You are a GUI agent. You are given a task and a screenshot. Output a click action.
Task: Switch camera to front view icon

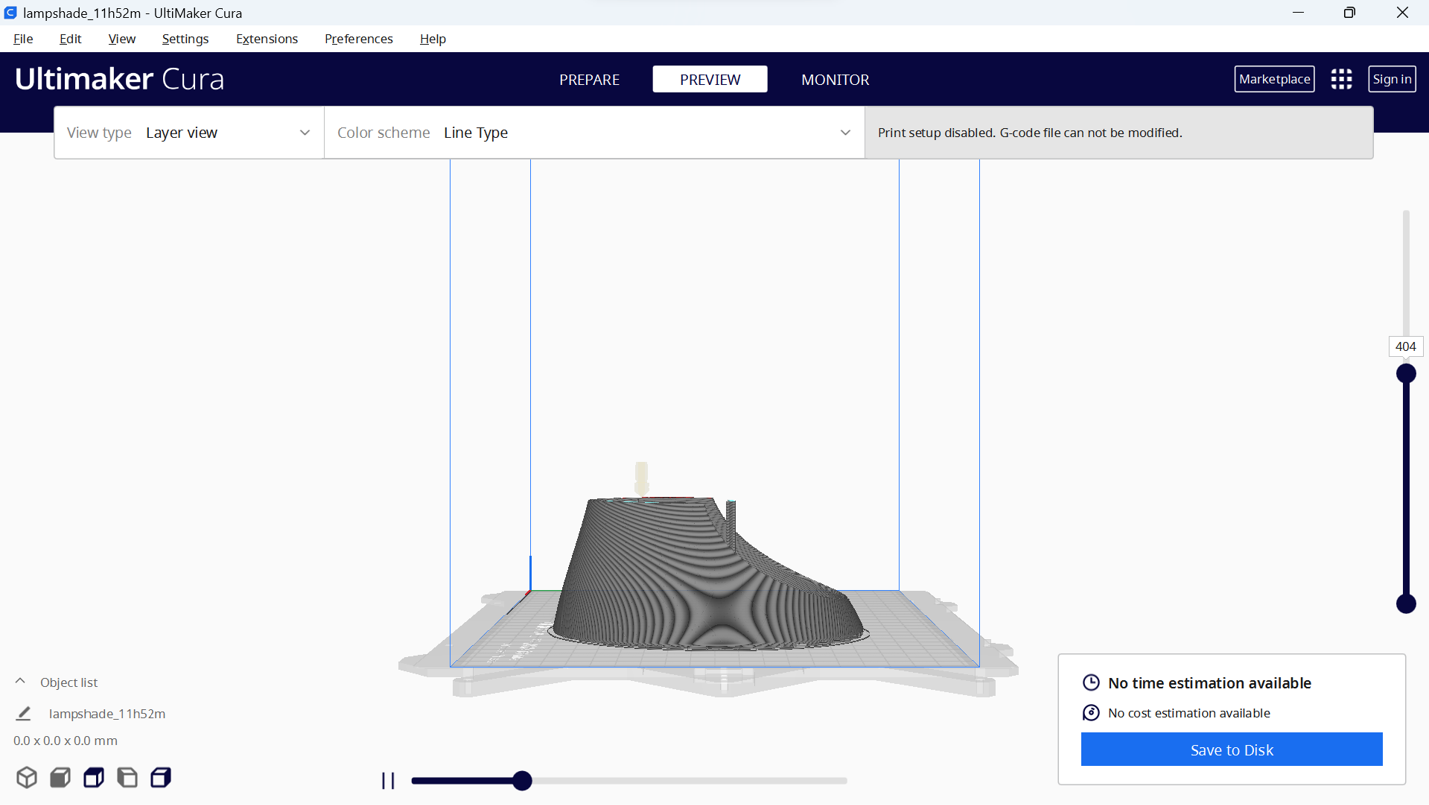pos(60,777)
